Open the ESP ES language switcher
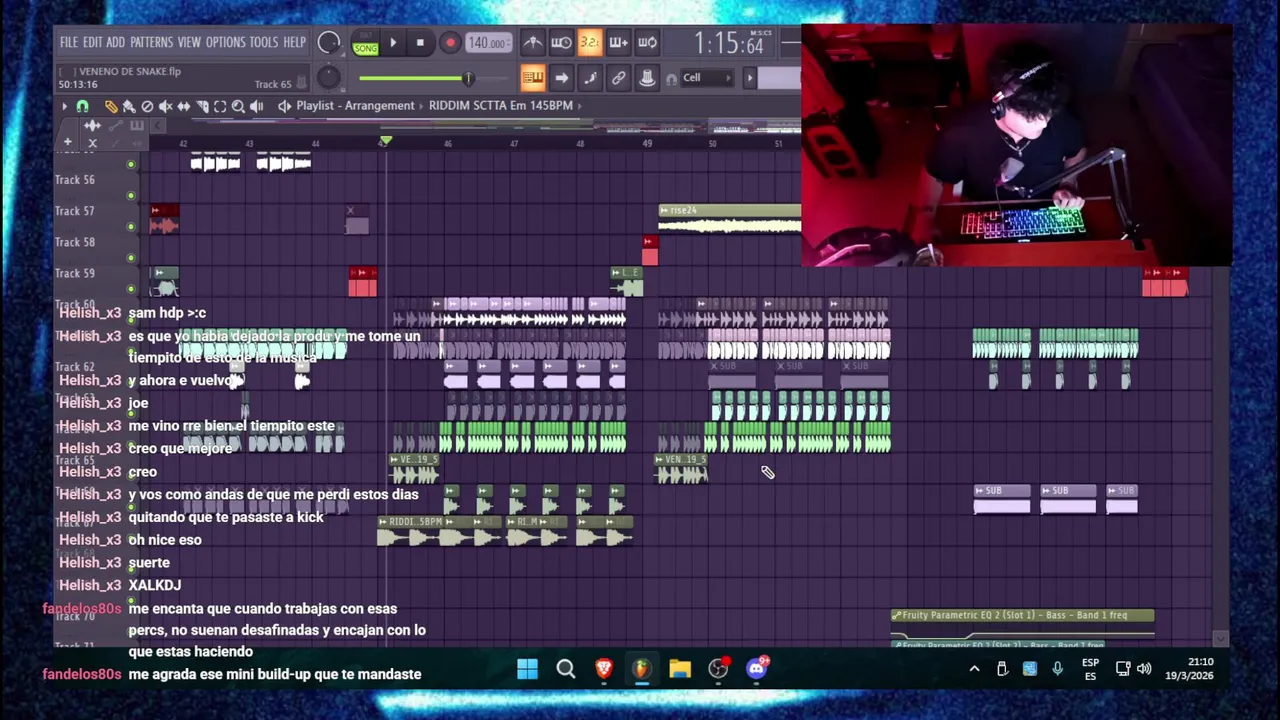 pyautogui.click(x=1090, y=669)
